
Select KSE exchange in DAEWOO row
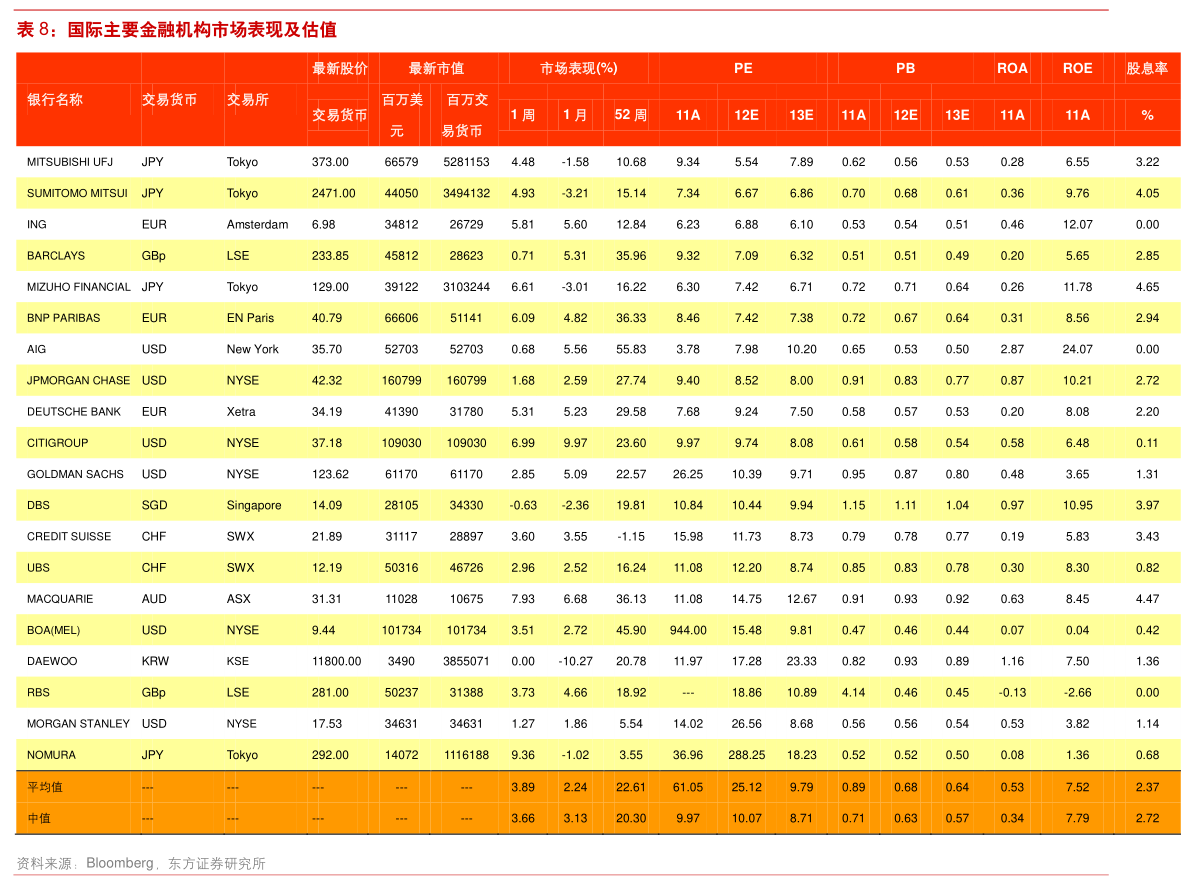(x=238, y=661)
